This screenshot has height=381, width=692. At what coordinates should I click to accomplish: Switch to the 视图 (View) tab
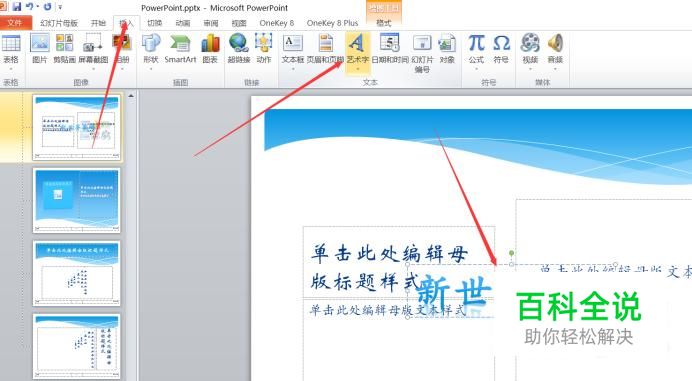coord(239,23)
